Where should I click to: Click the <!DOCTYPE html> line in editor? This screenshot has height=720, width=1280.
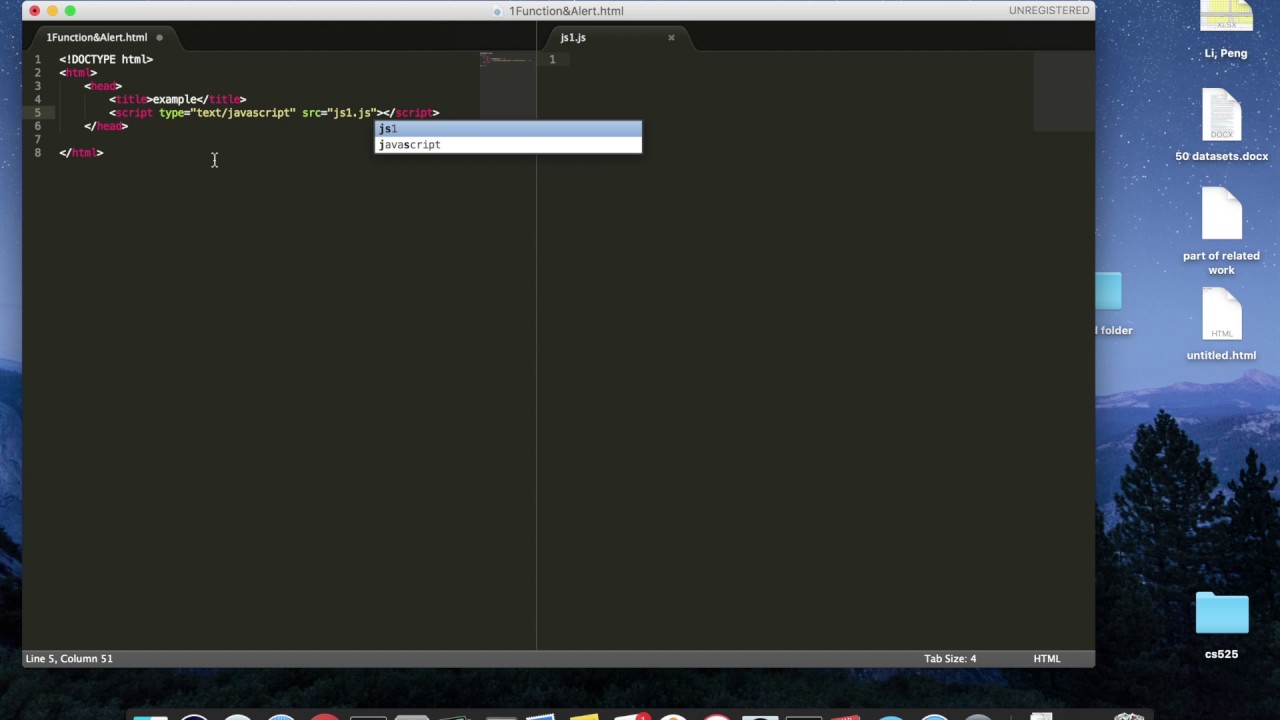point(106,59)
